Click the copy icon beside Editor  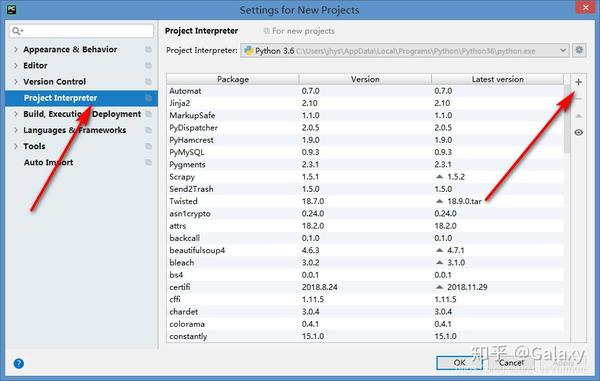tap(148, 65)
